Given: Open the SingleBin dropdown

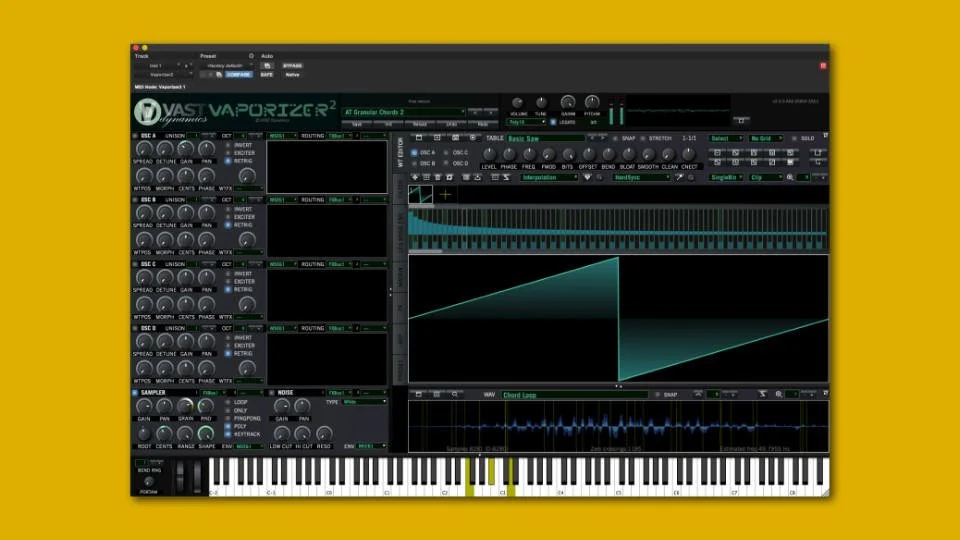Looking at the screenshot, I should [727, 177].
